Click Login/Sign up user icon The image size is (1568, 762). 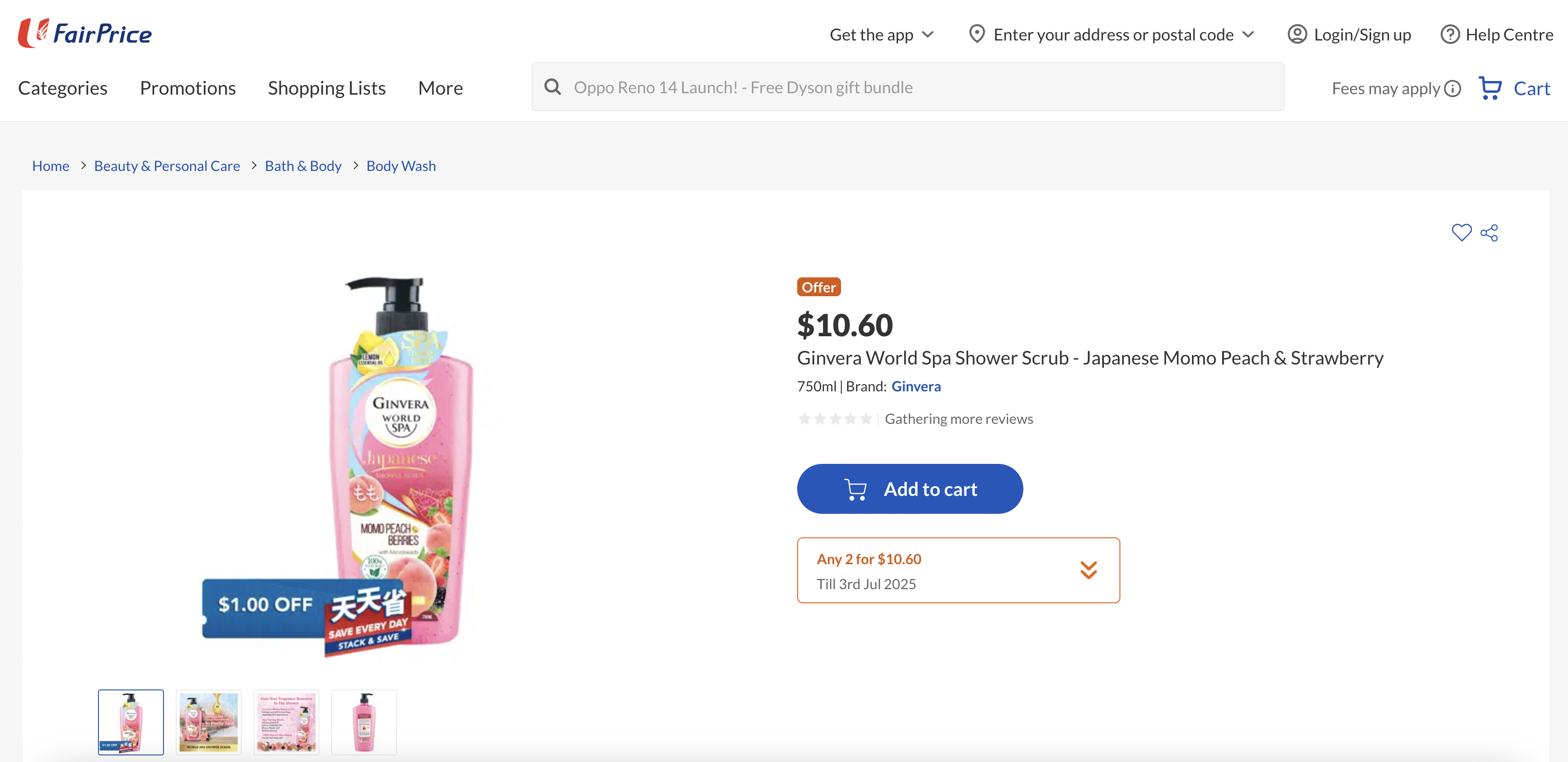1297,35
